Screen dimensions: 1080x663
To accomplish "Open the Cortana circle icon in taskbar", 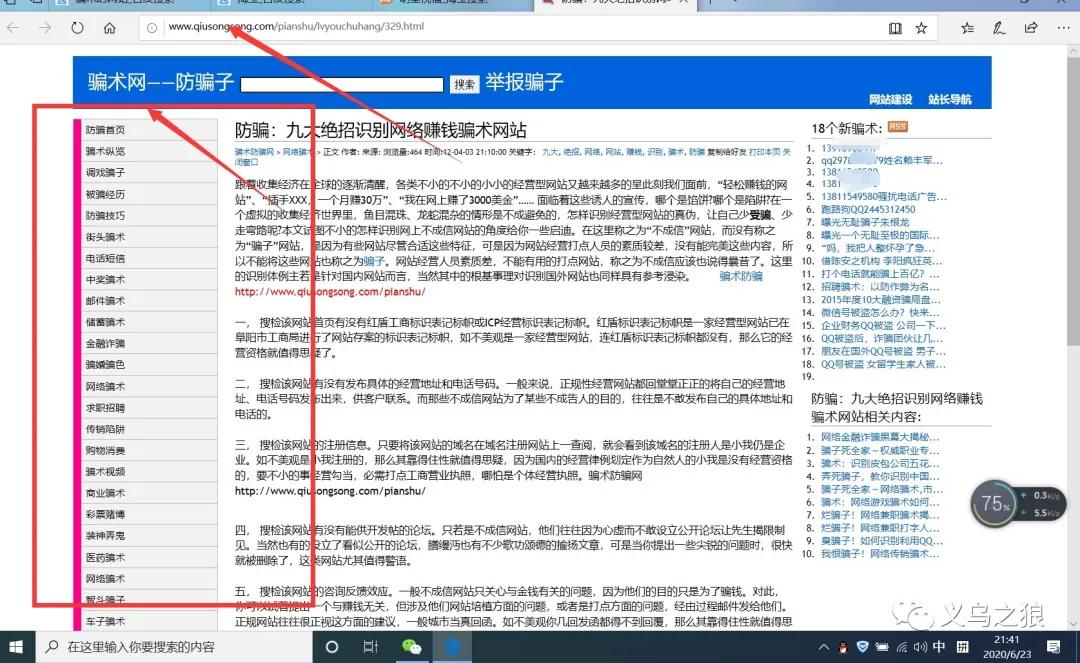I will 333,647.
